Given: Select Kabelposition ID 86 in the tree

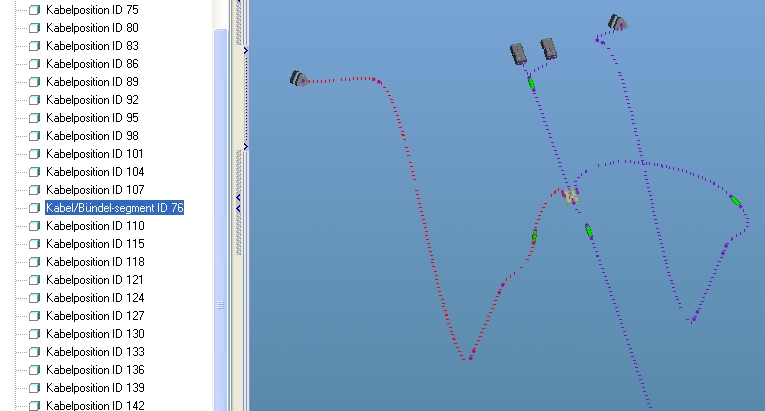Looking at the screenshot, I should click(92, 64).
